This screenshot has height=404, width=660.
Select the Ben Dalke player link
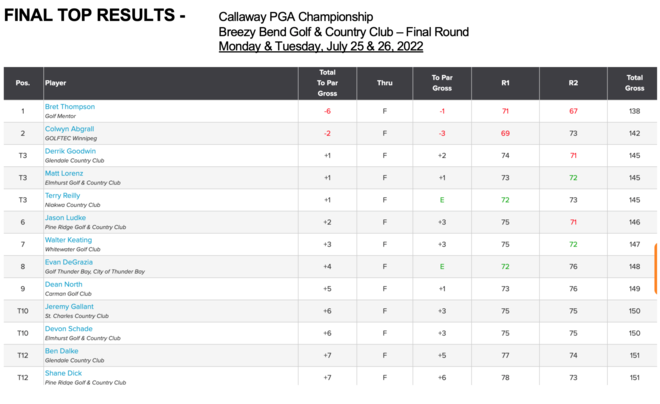[x=61, y=351]
